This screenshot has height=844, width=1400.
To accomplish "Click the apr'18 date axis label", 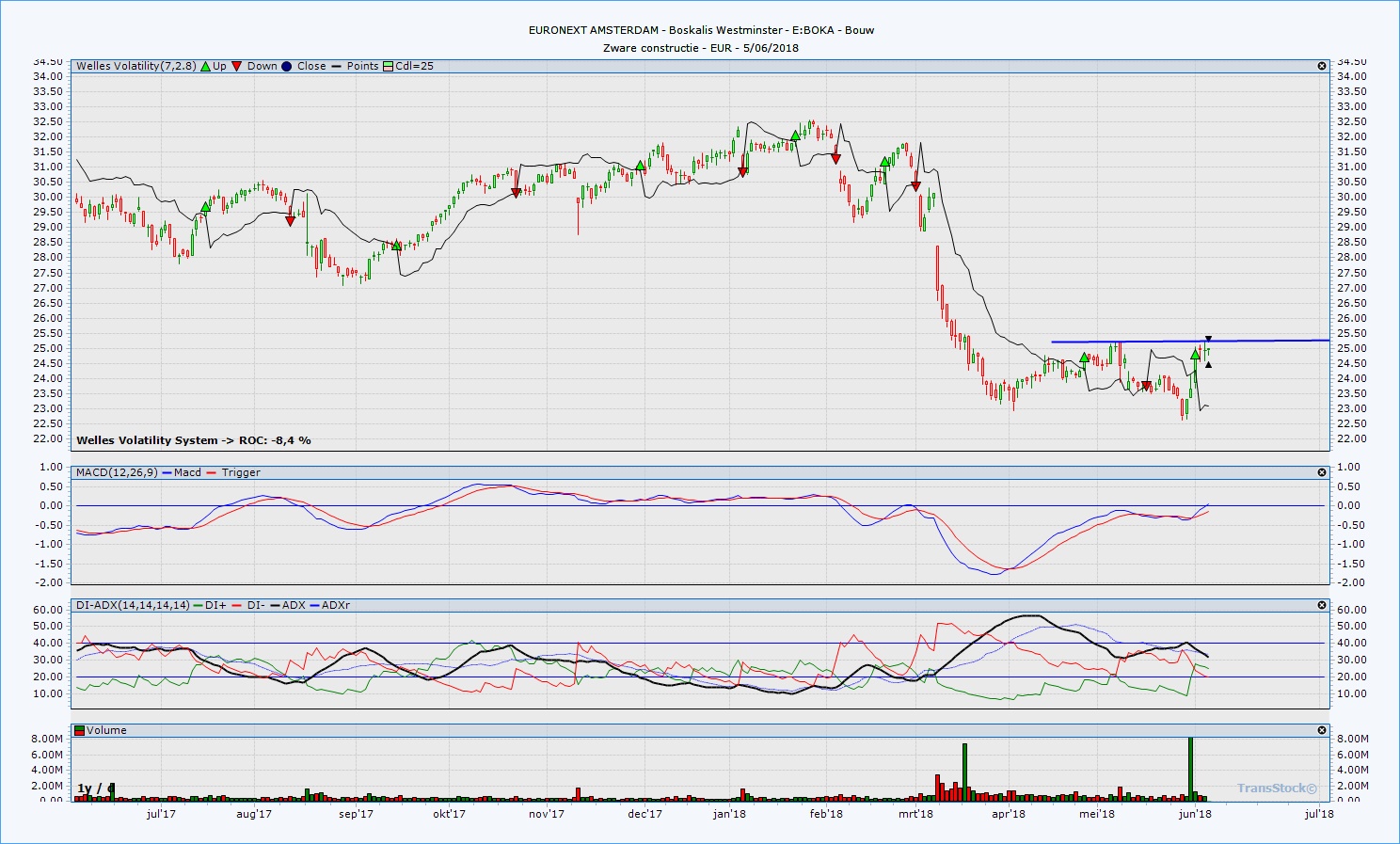I will click(x=1009, y=814).
